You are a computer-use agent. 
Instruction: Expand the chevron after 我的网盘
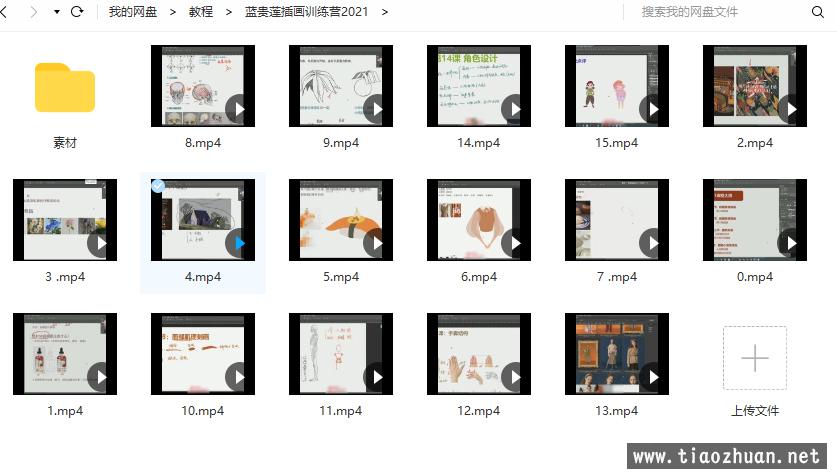click(173, 12)
